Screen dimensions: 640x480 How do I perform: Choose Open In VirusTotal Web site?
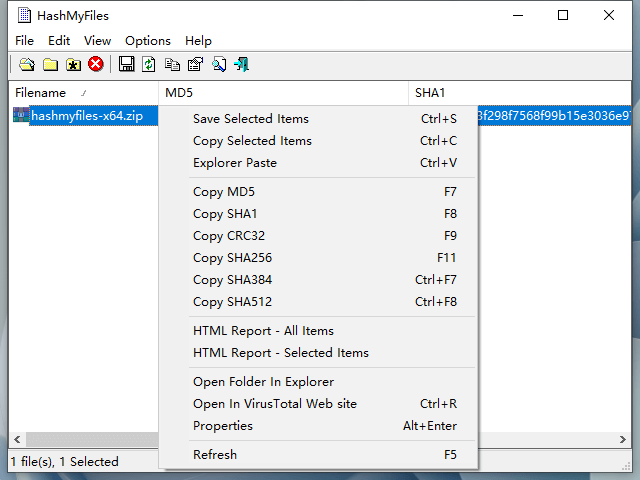point(318,404)
